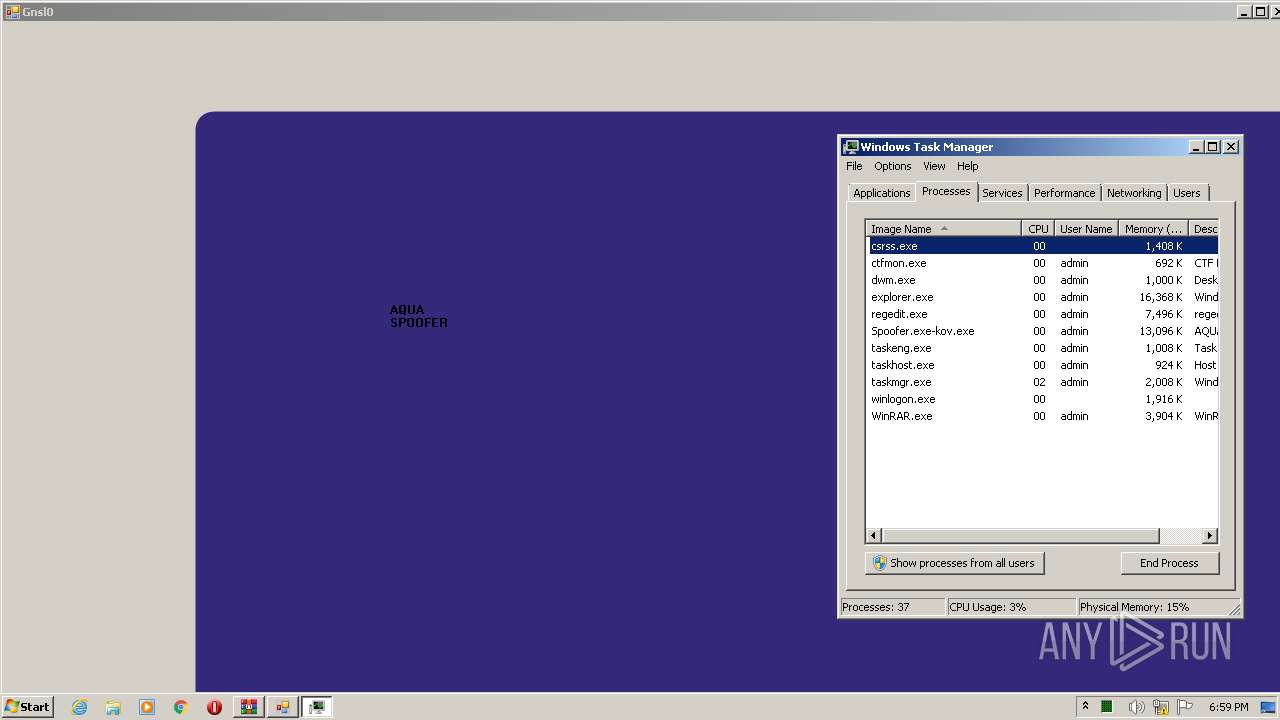The height and width of the screenshot is (720, 1280).
Task: Close the Windows Task Manager window
Action: tap(1231, 147)
